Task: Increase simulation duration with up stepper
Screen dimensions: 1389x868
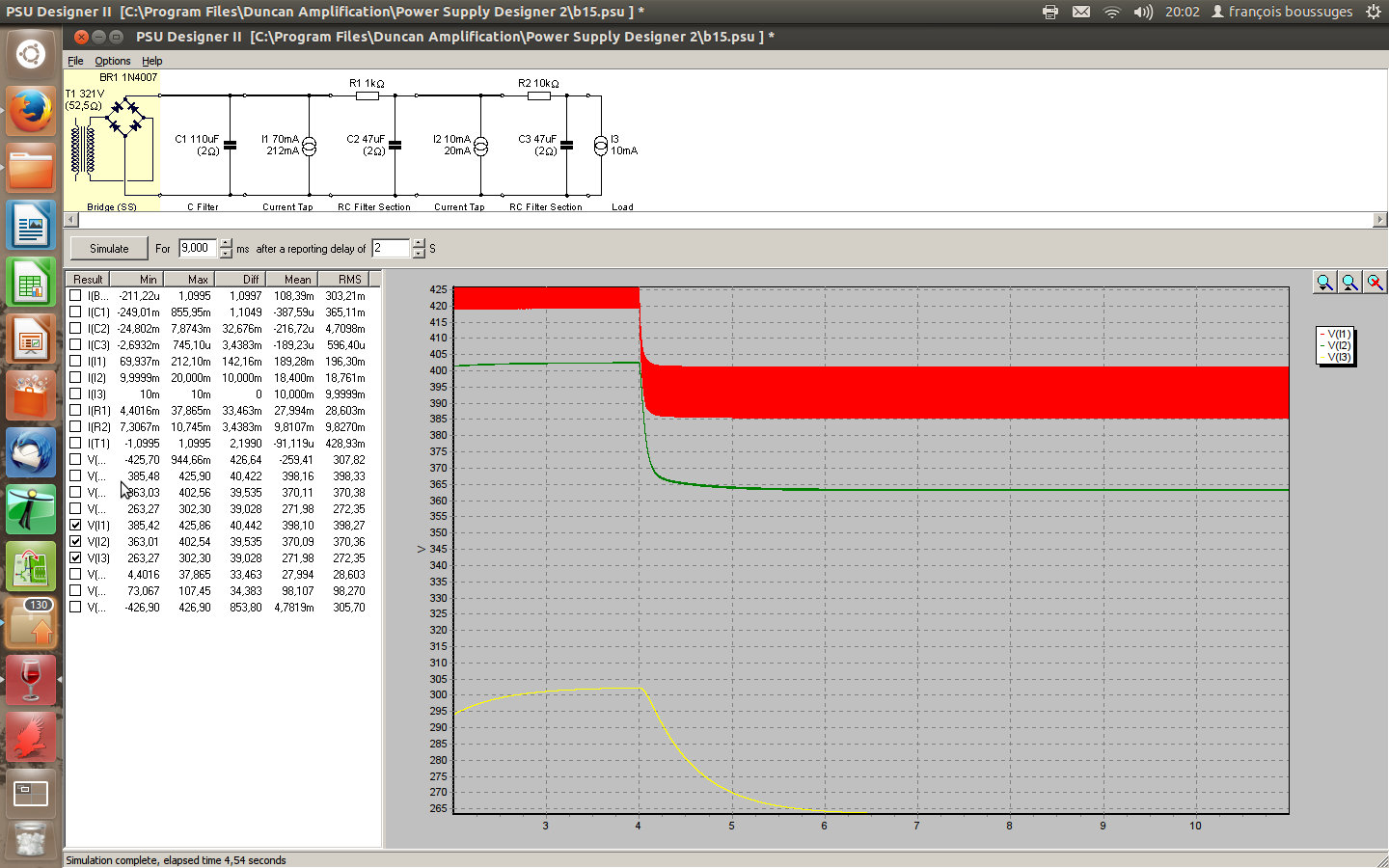Action: pyautogui.click(x=226, y=243)
